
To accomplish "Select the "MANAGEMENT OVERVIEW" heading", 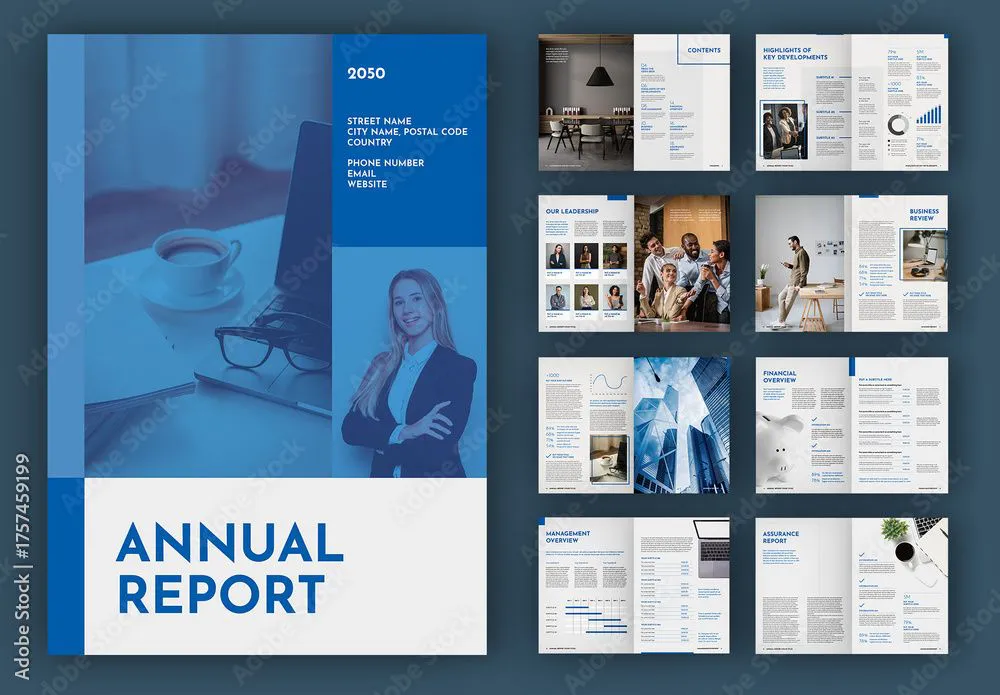I will click(x=568, y=537).
